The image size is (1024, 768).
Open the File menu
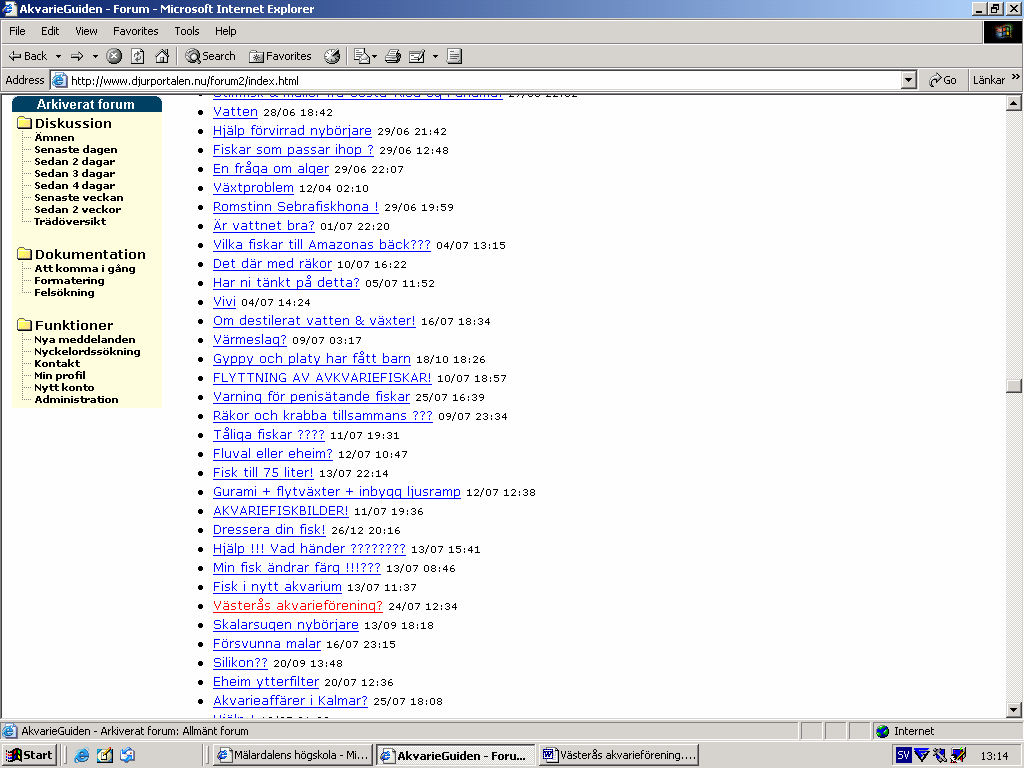tap(18, 31)
